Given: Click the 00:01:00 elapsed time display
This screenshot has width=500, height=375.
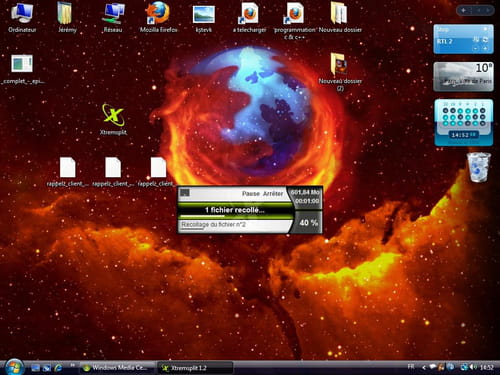Looking at the screenshot, I should tap(307, 201).
